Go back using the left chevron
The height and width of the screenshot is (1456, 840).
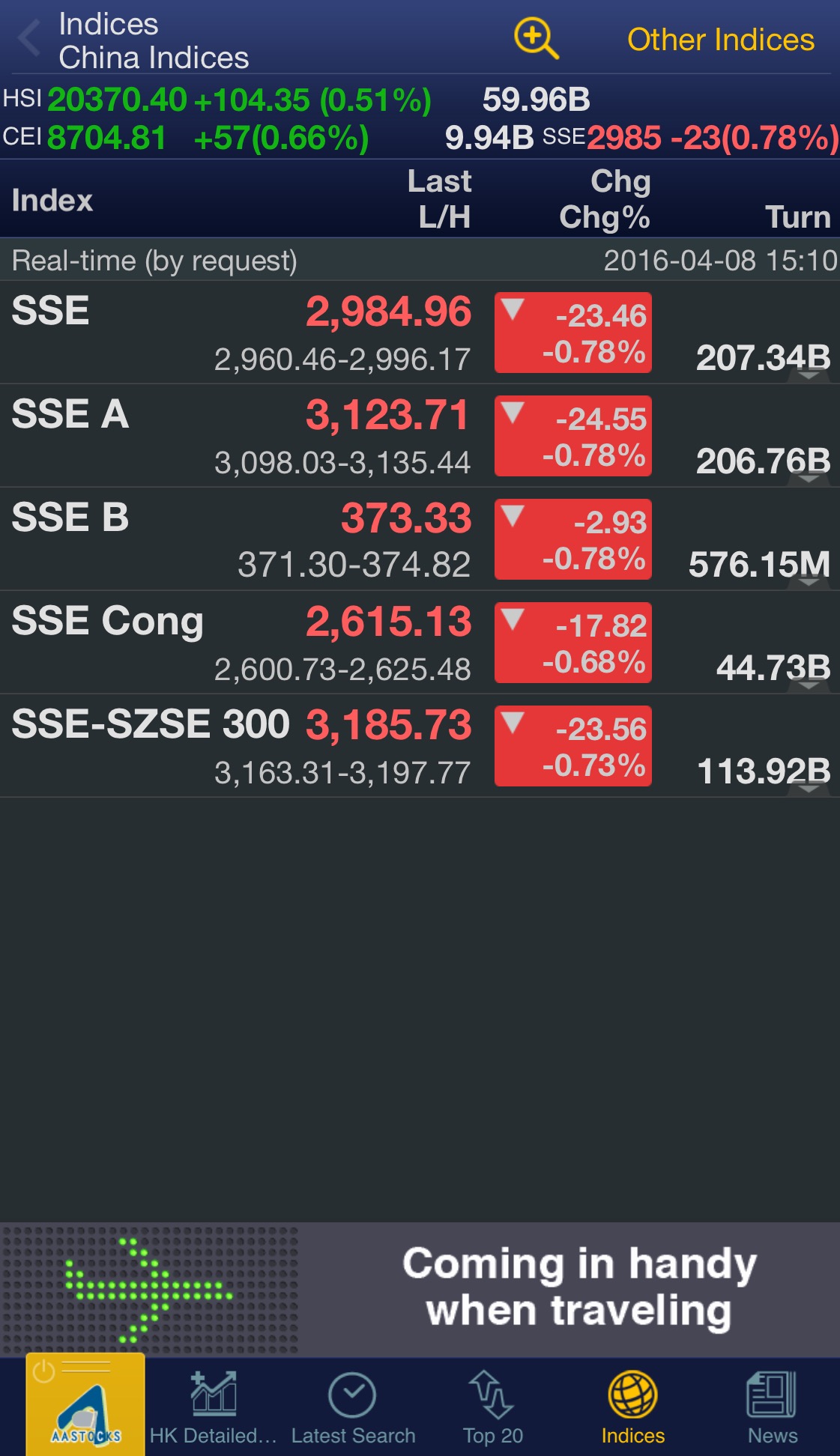point(29,39)
